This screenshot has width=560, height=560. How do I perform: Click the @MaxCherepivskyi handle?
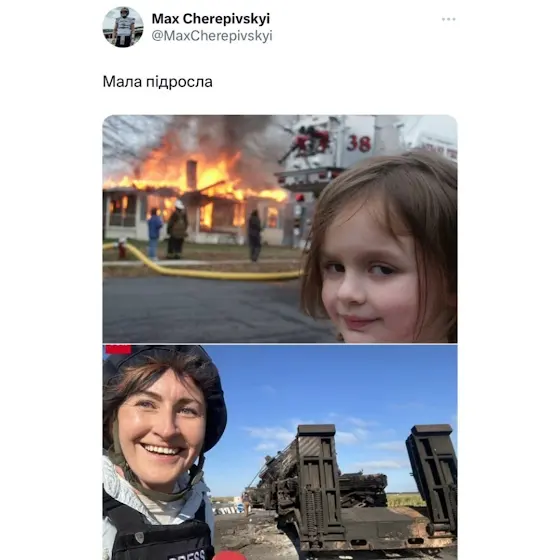point(212,36)
